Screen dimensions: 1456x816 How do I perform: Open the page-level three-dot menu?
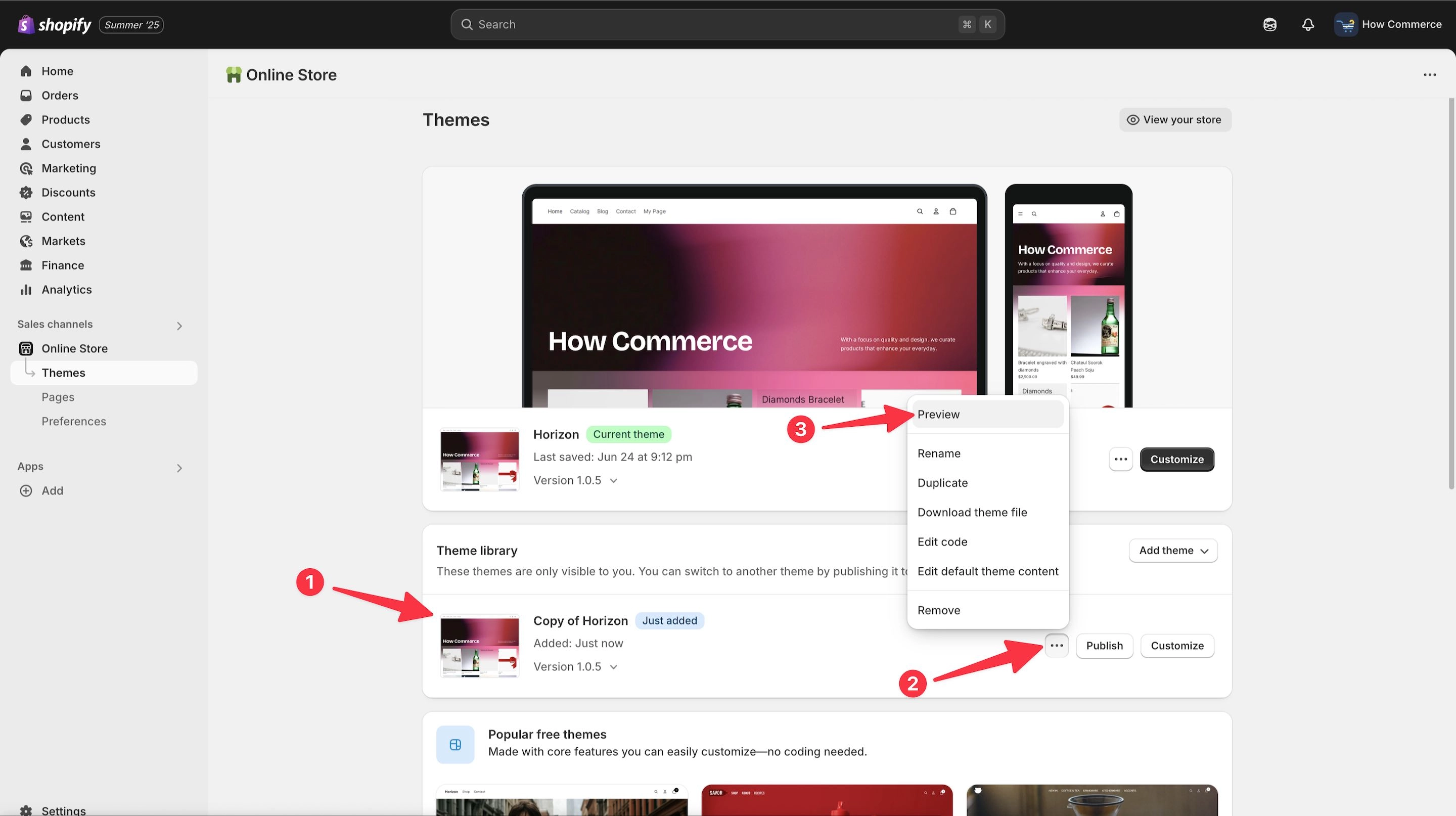[1429, 75]
